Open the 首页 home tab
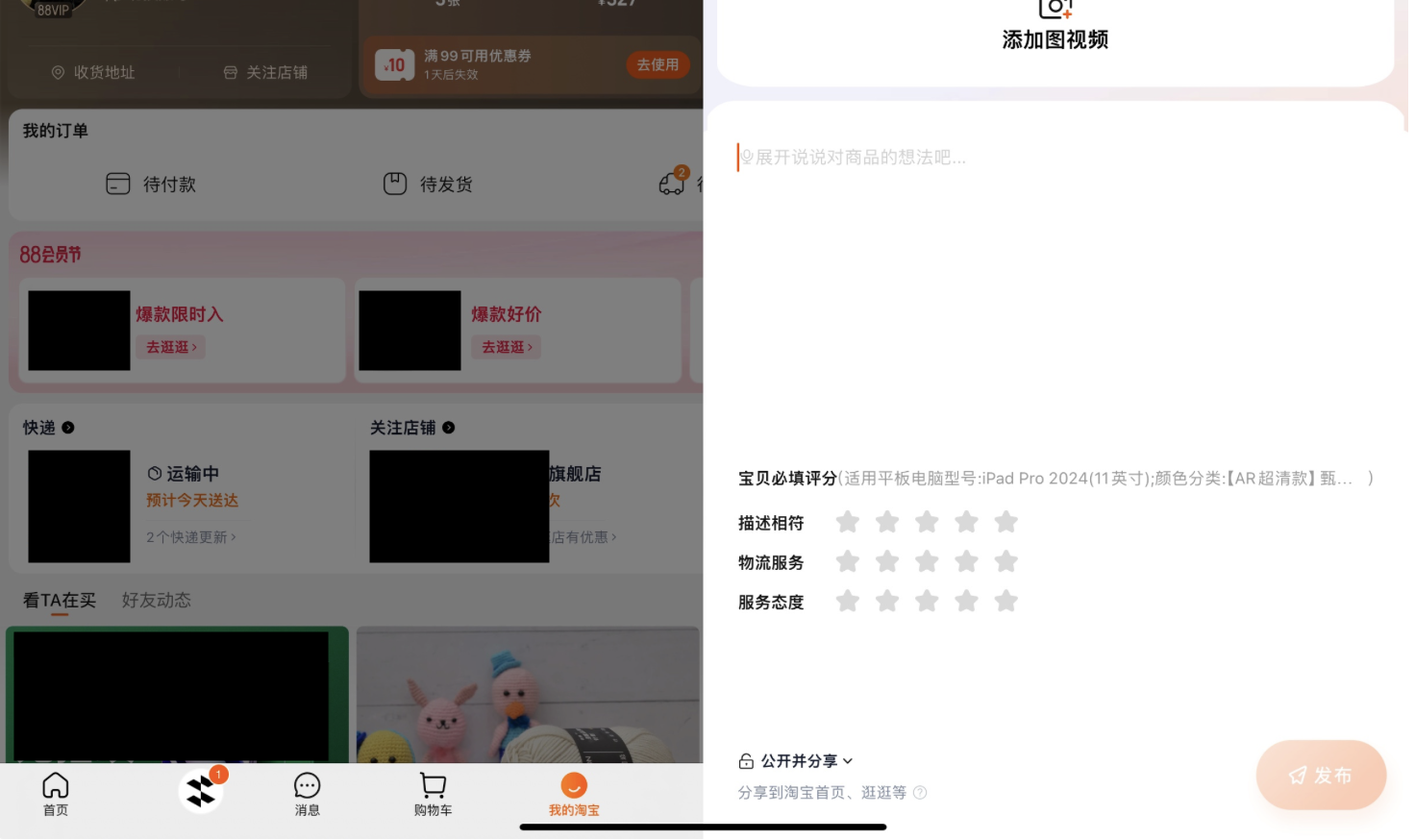This screenshot has height=840, width=1415. coord(56,795)
